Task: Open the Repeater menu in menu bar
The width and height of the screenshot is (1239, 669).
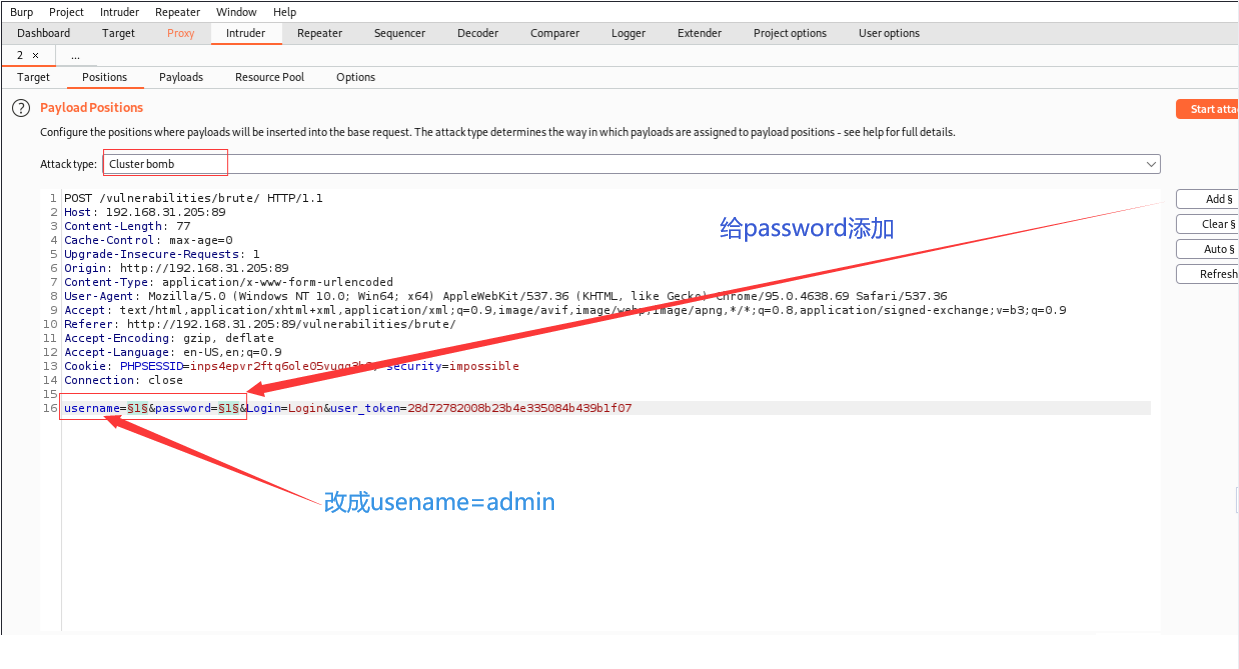Action: pyautogui.click(x=178, y=12)
